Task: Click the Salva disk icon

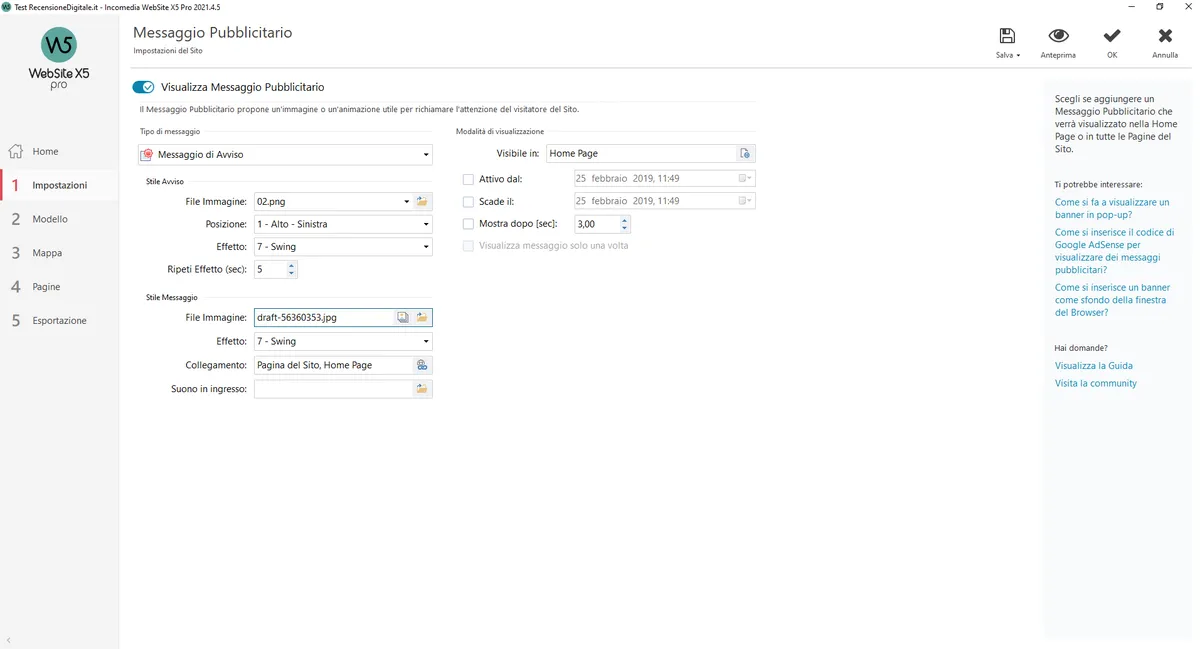Action: [1007, 36]
